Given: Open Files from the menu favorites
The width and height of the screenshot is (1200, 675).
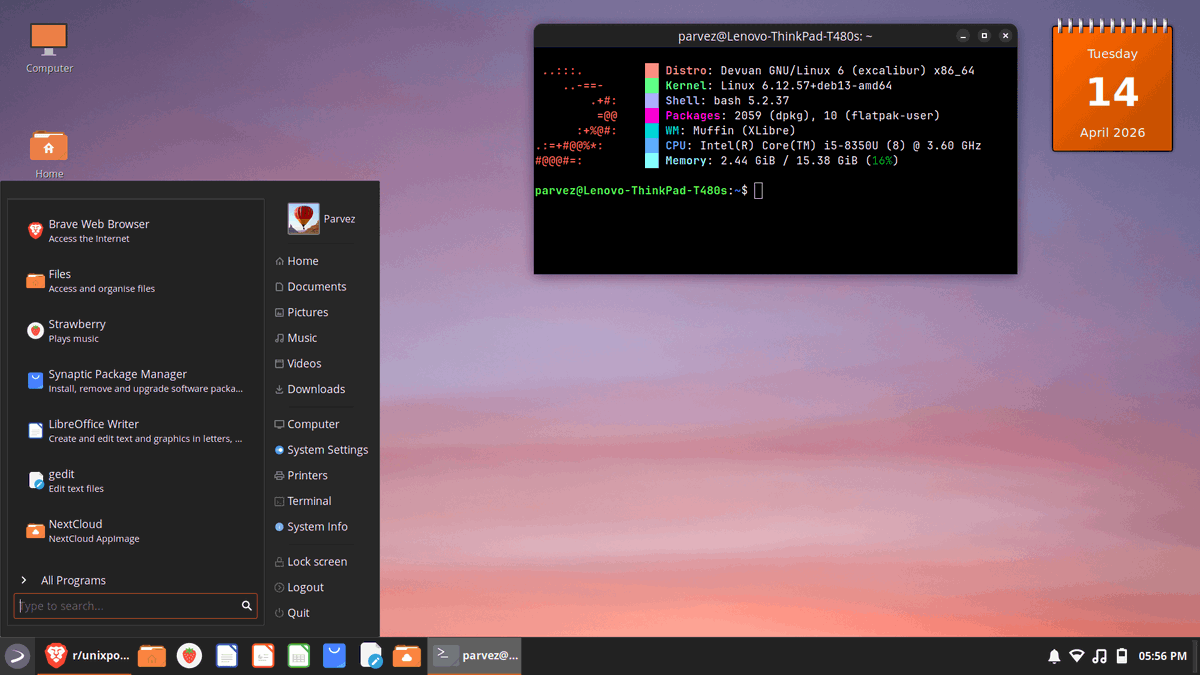Looking at the screenshot, I should click(x=135, y=281).
